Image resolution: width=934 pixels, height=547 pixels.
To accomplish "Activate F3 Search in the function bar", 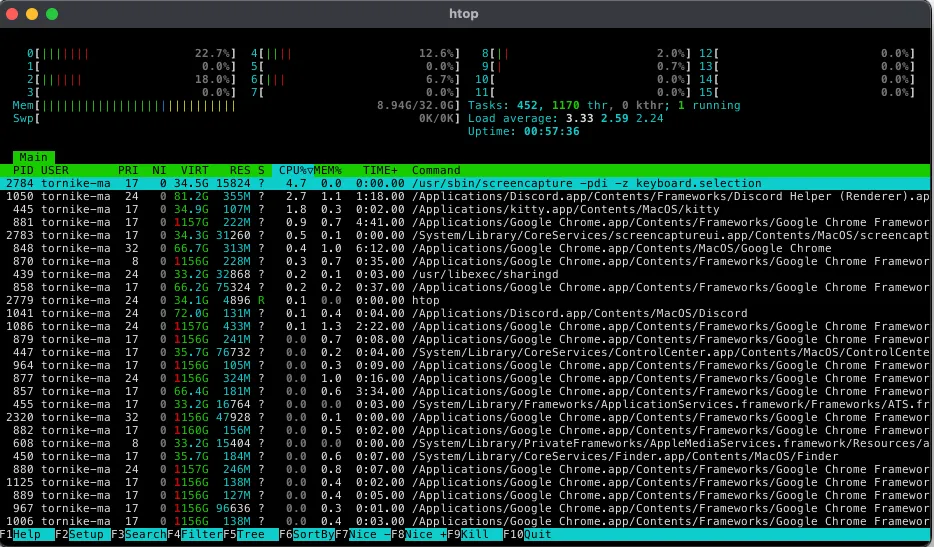I will (x=138, y=534).
